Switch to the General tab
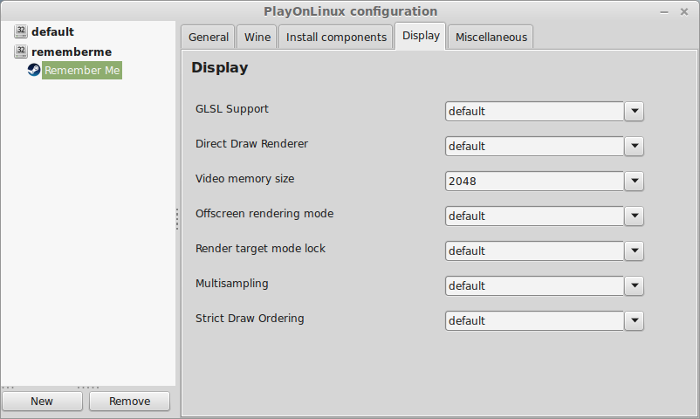 208,37
